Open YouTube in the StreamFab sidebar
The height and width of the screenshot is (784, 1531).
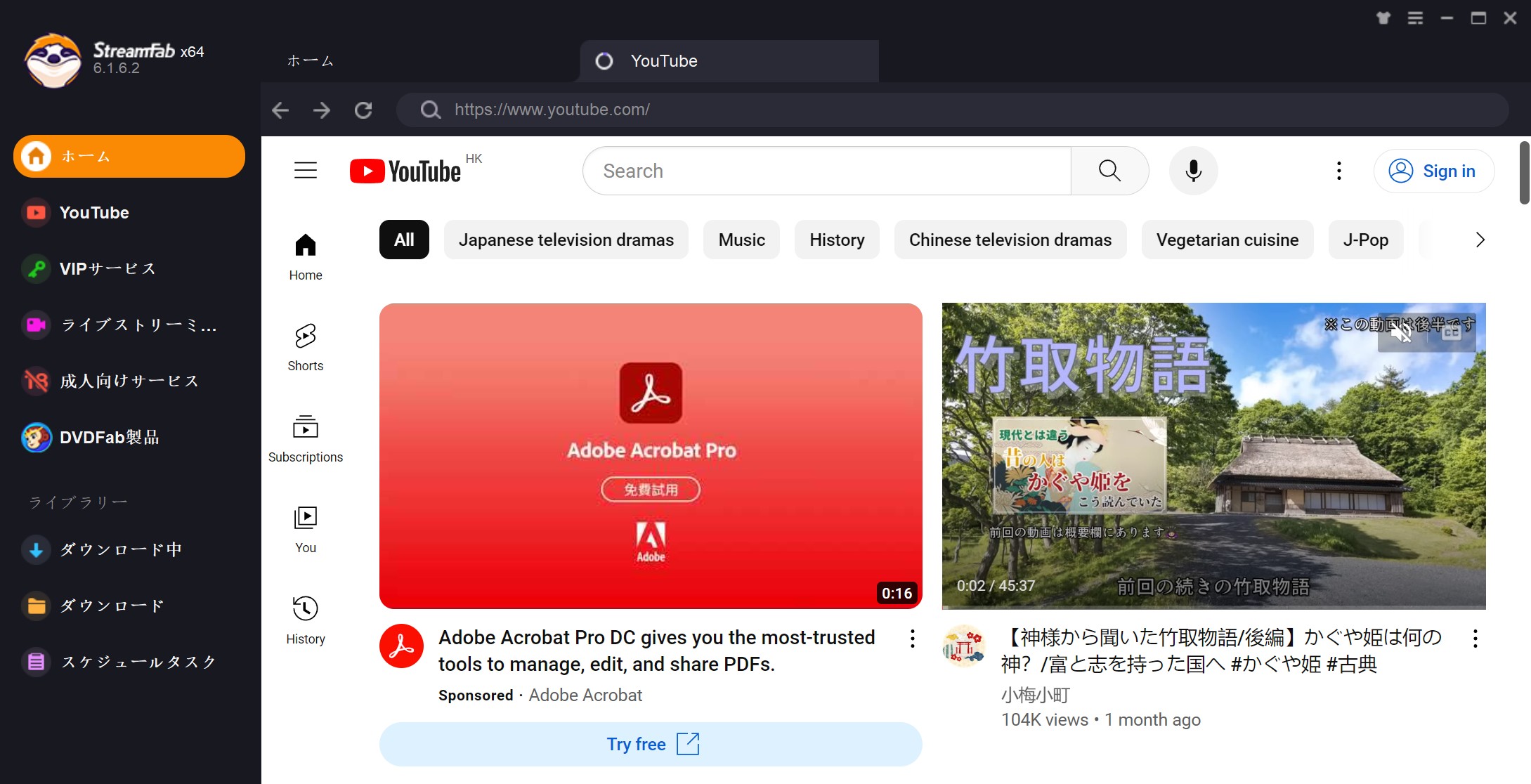point(129,212)
